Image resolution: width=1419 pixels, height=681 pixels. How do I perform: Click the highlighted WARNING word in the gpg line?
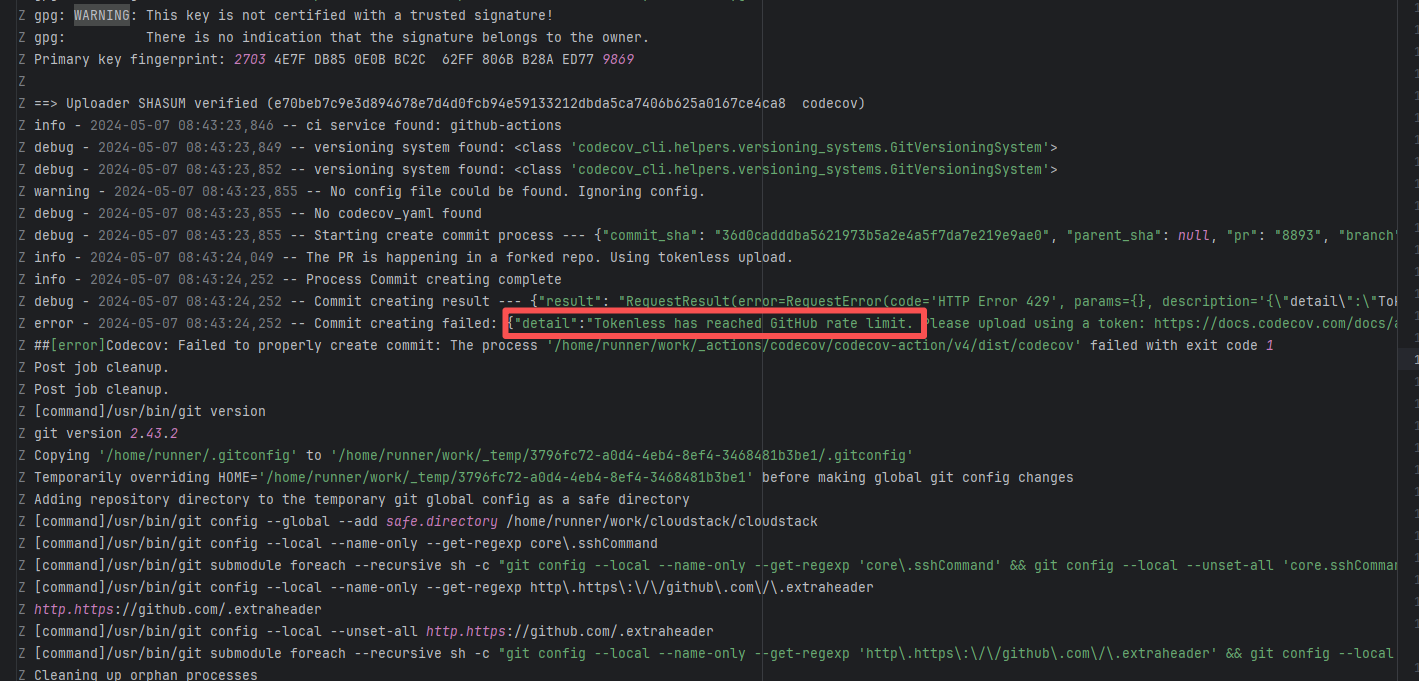coord(101,16)
